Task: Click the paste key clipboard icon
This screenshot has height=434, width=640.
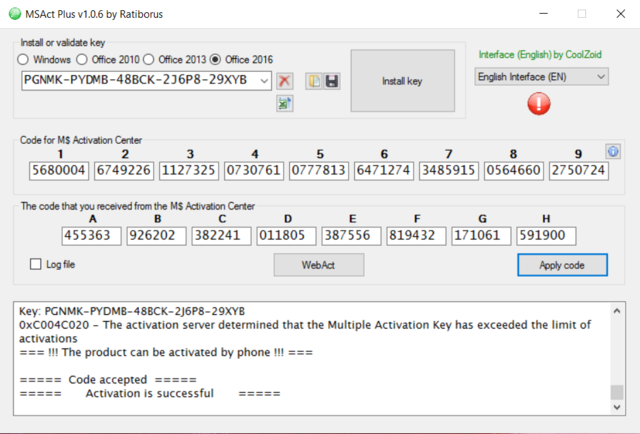Action: coord(313,81)
